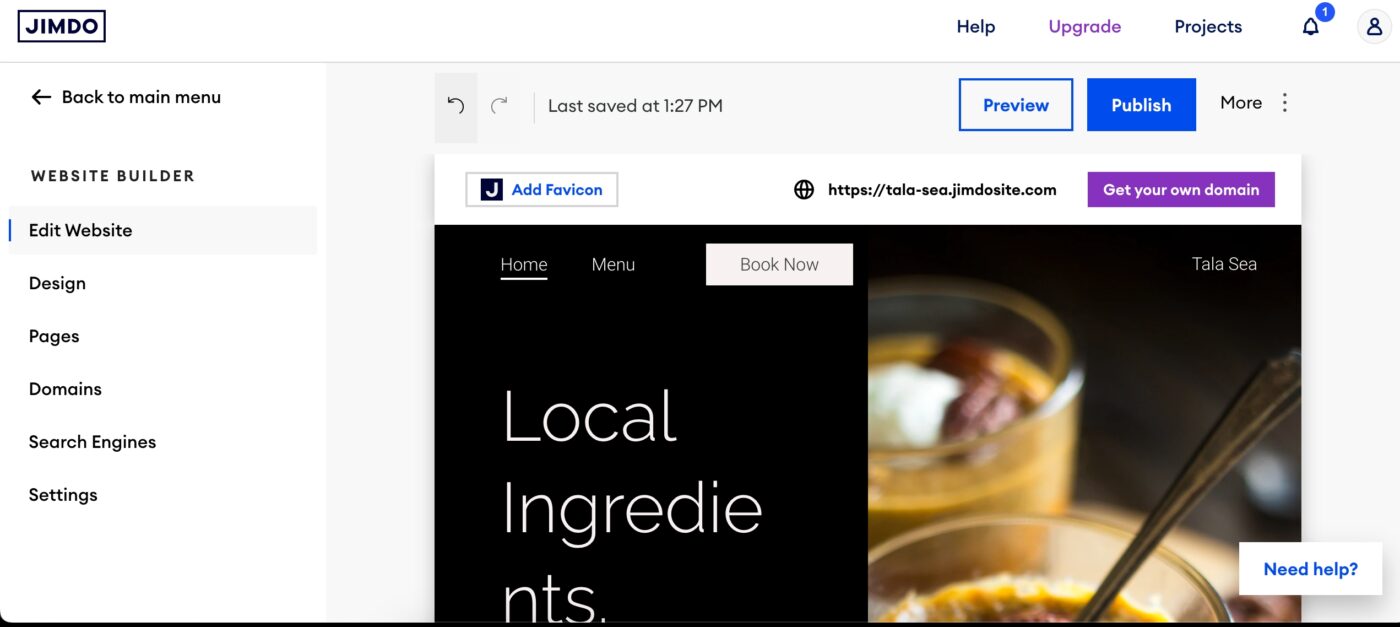The width and height of the screenshot is (1400, 627).
Task: Open Settings in website builder menu
Action: coord(63,495)
